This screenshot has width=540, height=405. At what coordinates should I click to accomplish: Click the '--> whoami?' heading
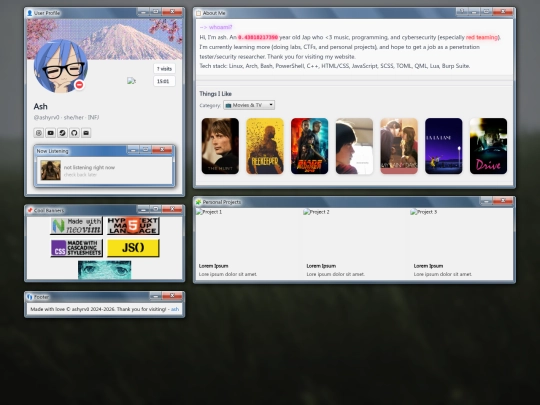(216, 27)
